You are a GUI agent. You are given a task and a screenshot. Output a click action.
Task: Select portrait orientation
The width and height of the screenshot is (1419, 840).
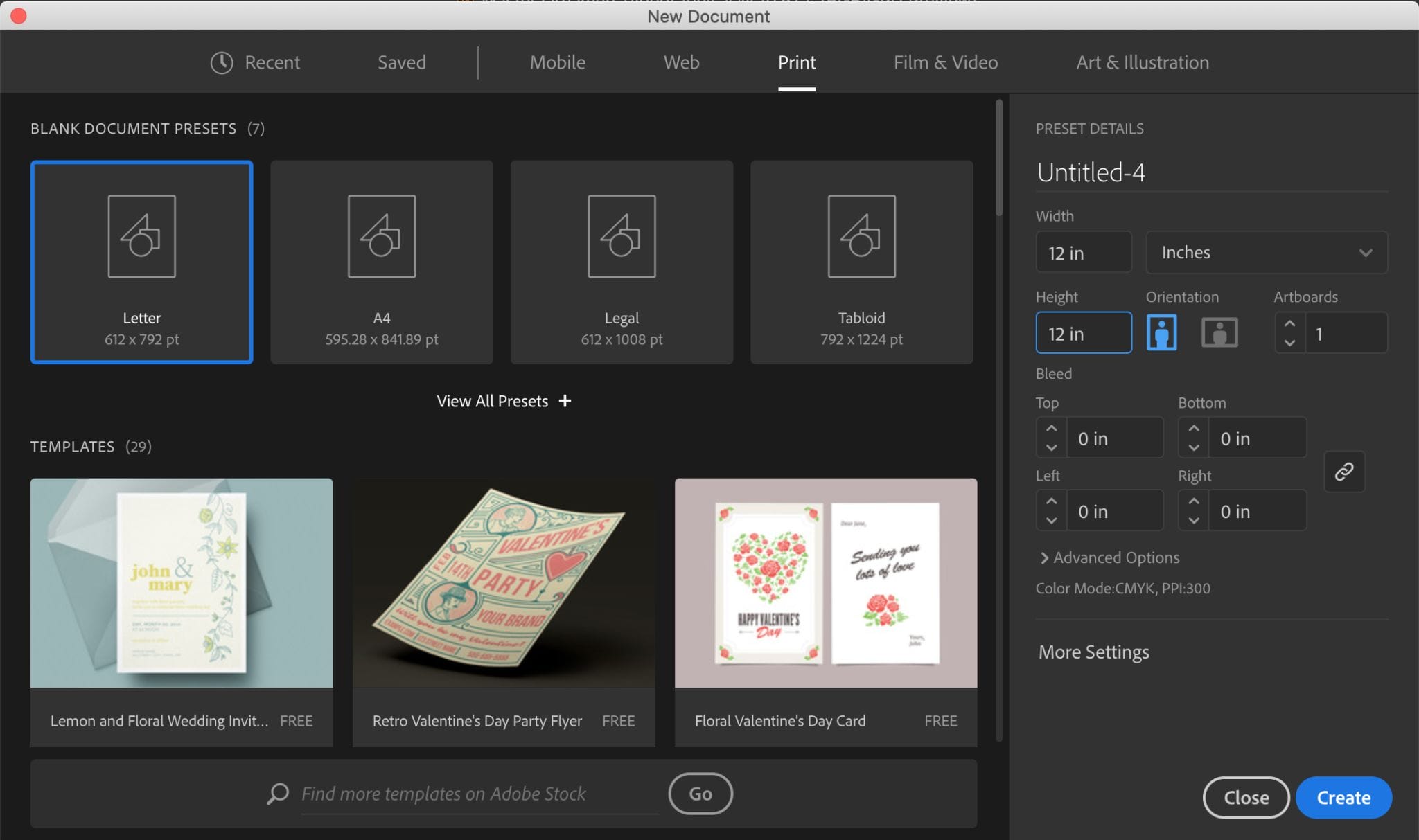coord(1161,332)
